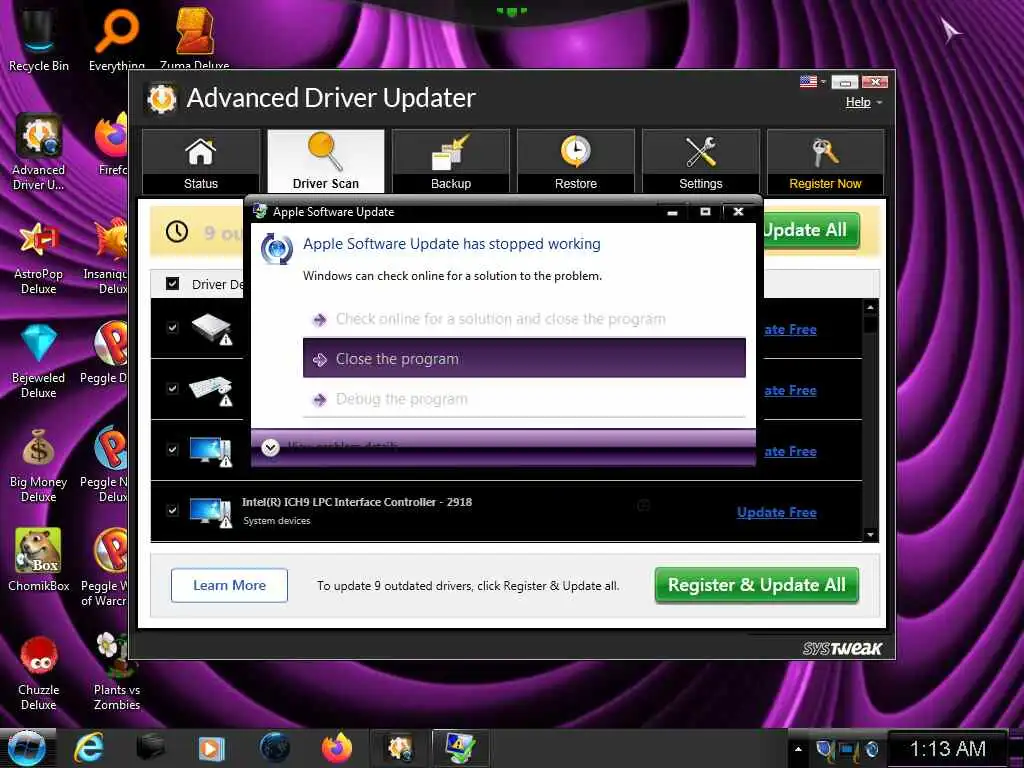Click Update Free link for Intel ICH9
1024x768 pixels.
click(x=776, y=513)
